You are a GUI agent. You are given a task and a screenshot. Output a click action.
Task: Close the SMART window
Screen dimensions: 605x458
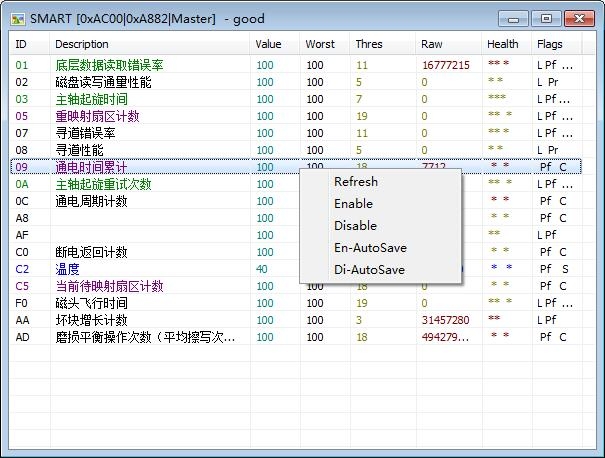(579, 19)
